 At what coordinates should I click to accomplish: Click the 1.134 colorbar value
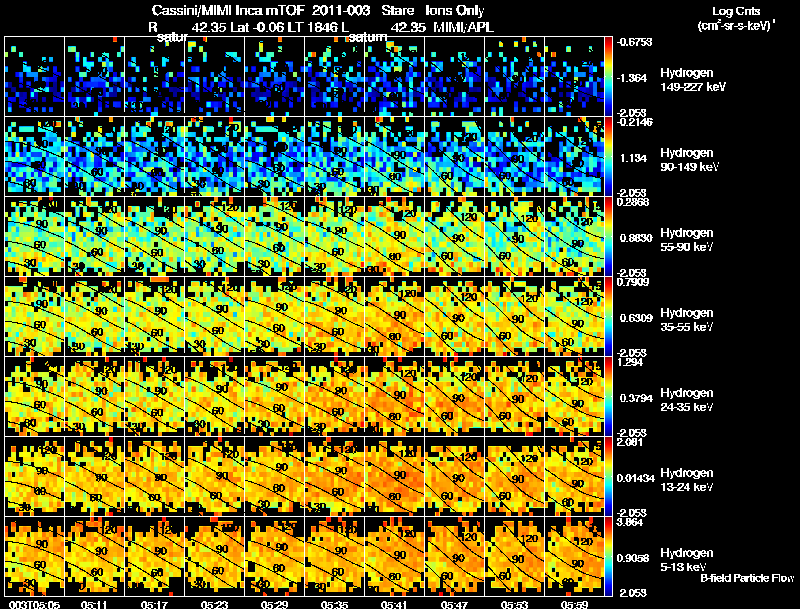[x=633, y=158]
